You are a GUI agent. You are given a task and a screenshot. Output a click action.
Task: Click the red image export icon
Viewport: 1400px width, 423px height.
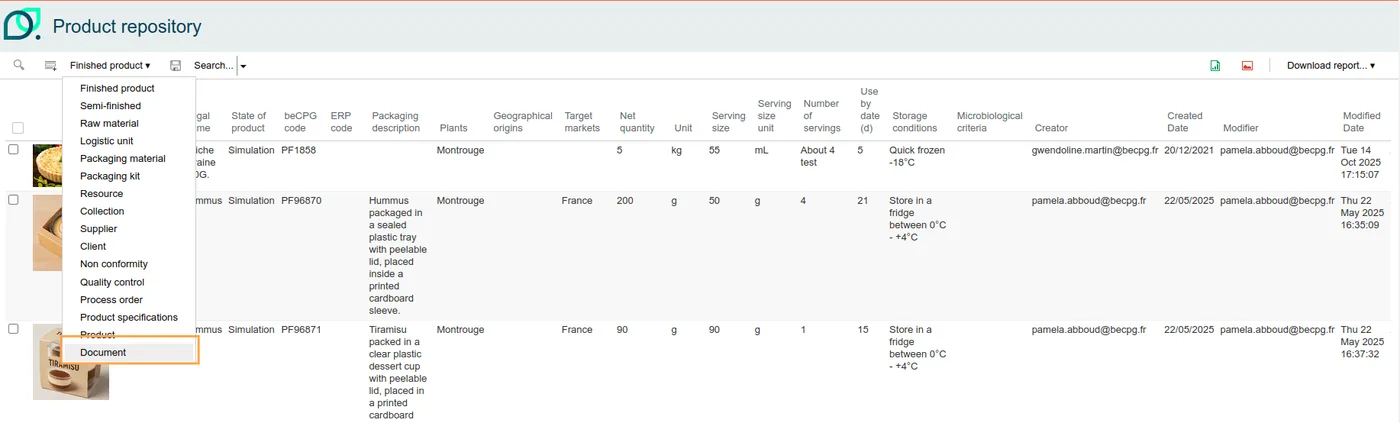[1247, 66]
